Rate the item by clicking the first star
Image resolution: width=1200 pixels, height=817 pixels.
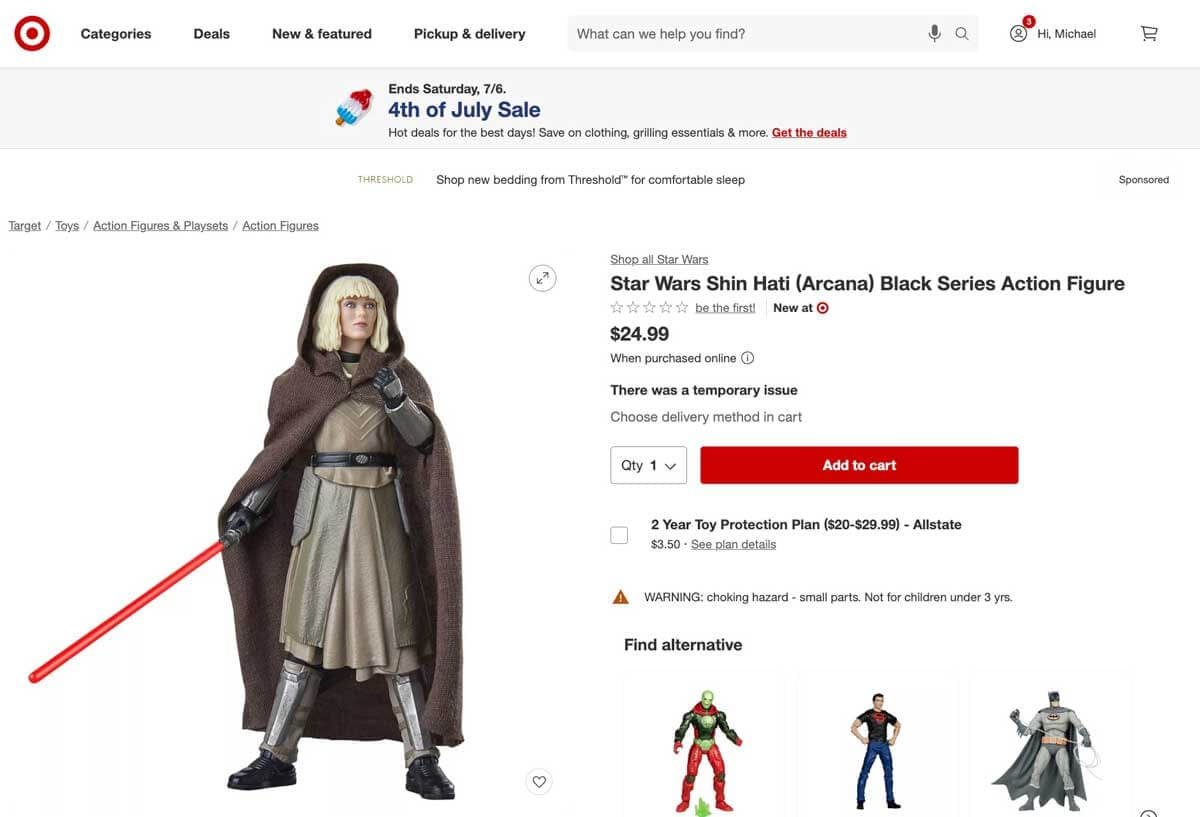tap(616, 307)
